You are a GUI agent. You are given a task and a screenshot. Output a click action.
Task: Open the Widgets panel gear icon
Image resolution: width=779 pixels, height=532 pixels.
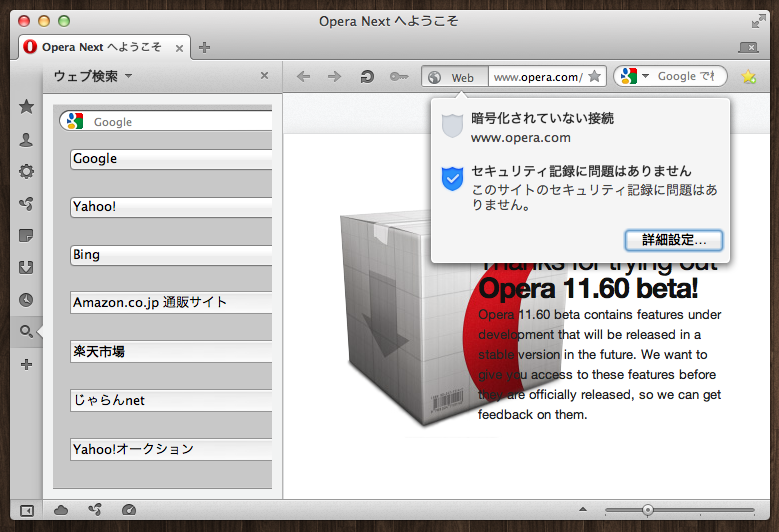pyautogui.click(x=26, y=171)
